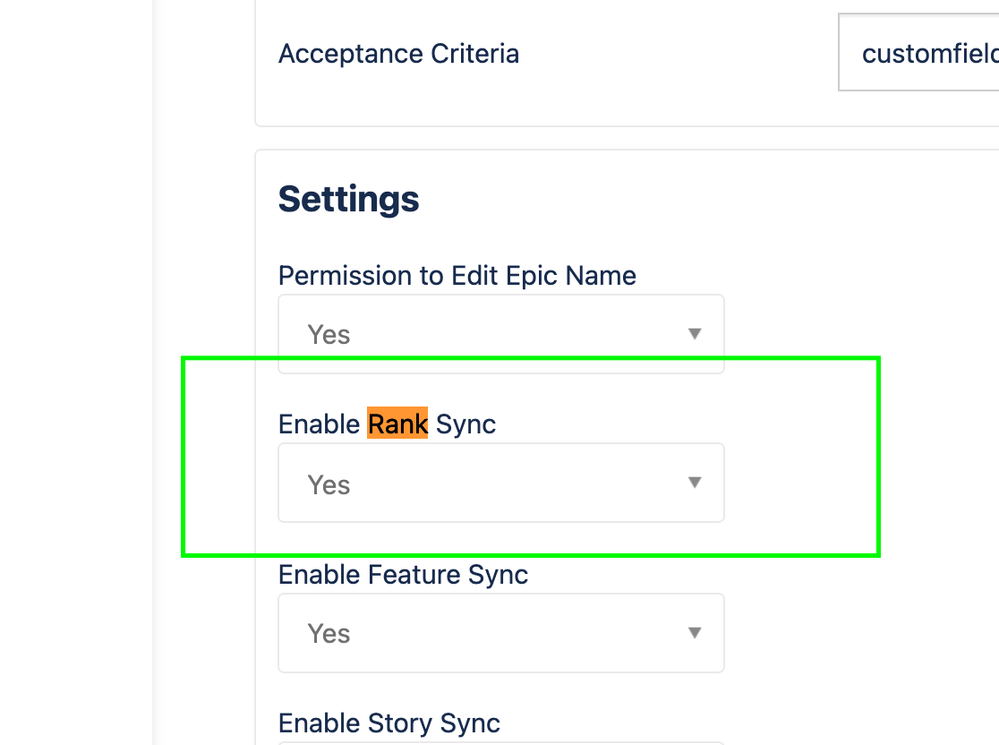The width and height of the screenshot is (999, 745).
Task: Click the Yes value in Feature Sync
Action: pos(329,634)
